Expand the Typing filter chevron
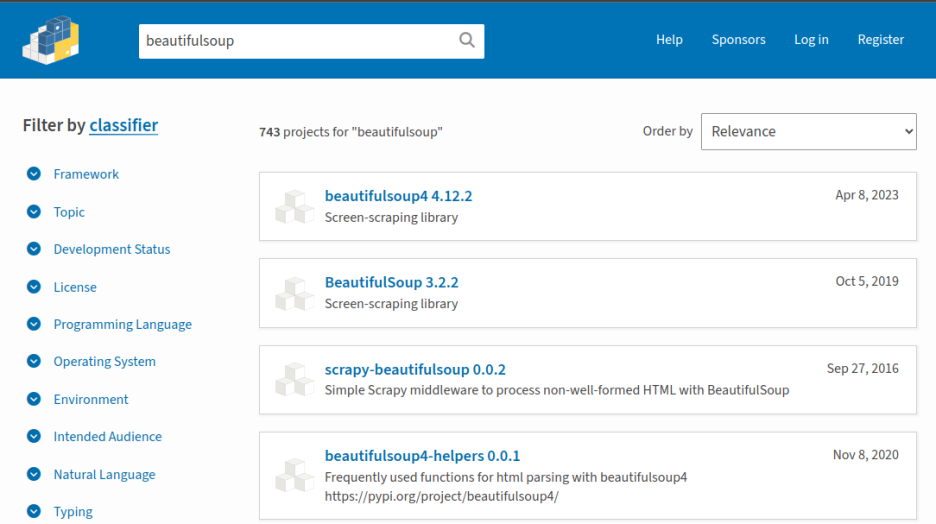 34,511
